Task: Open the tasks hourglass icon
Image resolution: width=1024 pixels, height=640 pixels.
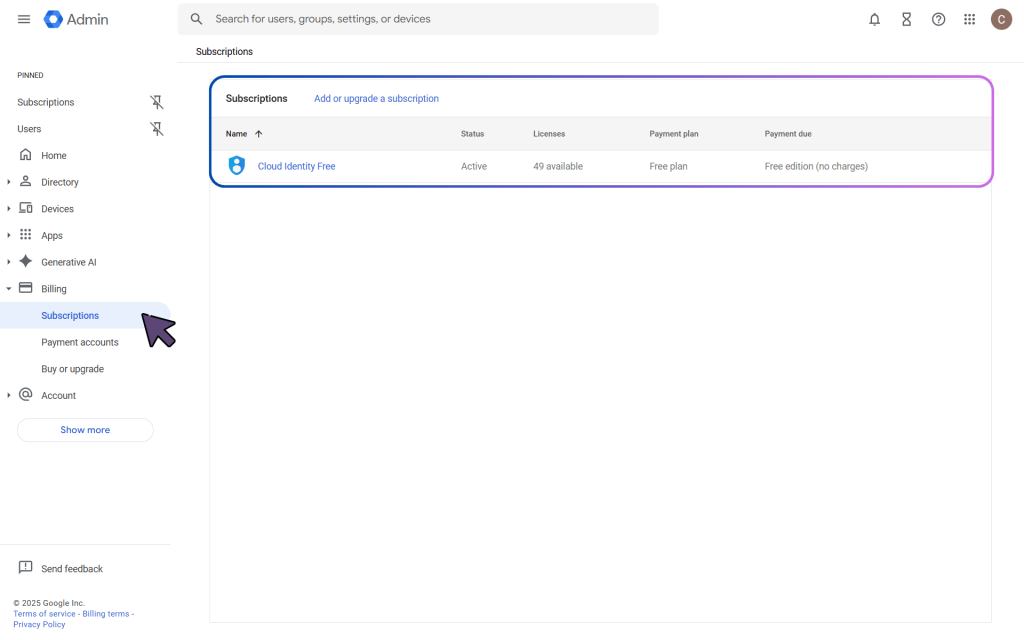Action: pyautogui.click(x=906, y=20)
